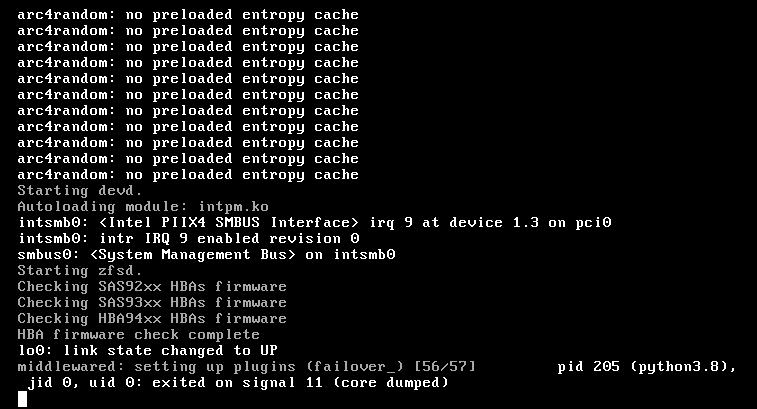The height and width of the screenshot is (409, 757).
Task: Click the 'Starting zfsd.' line
Action: 80,270
